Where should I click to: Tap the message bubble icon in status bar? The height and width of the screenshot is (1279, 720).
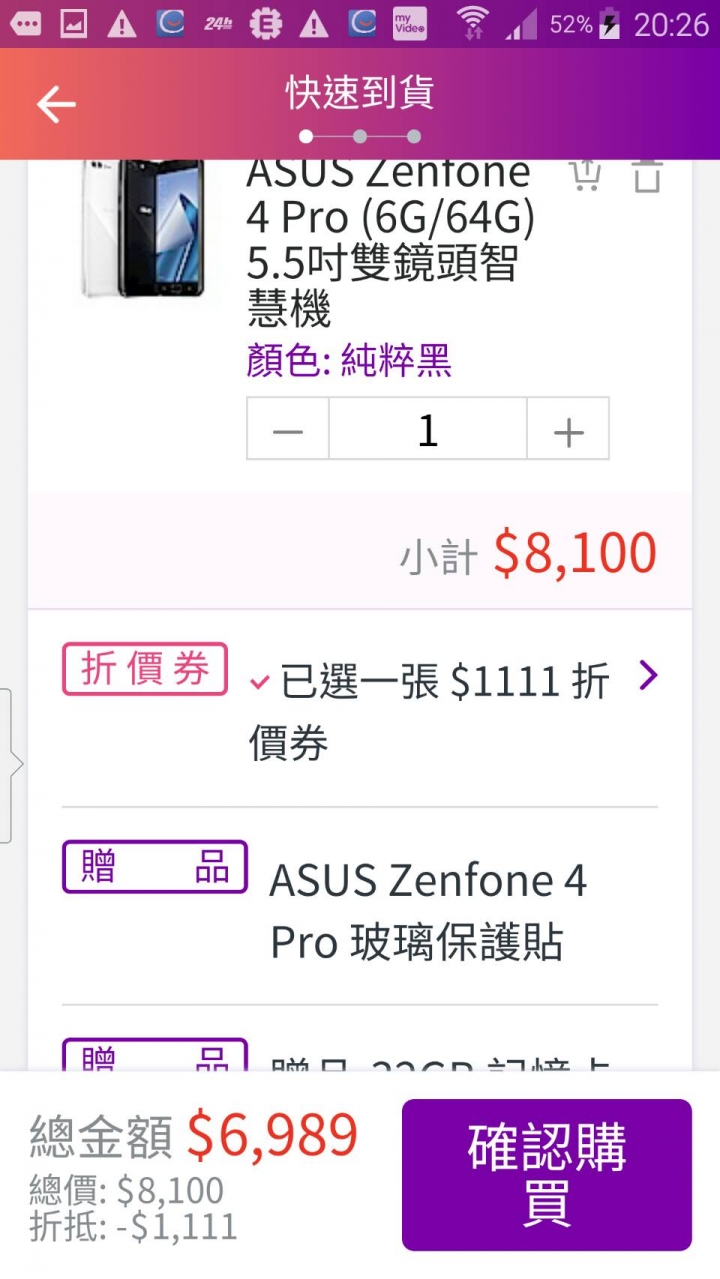[25, 24]
